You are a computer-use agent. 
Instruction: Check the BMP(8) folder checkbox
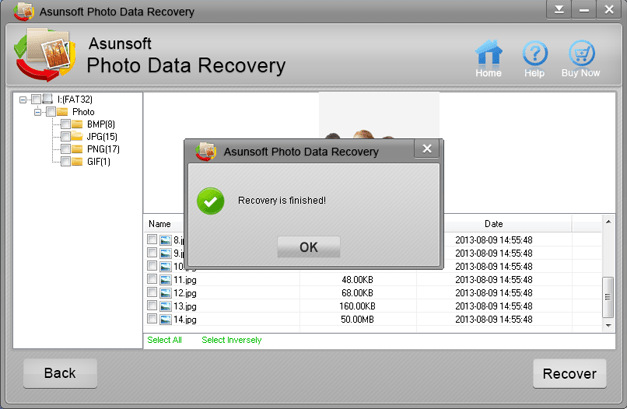click(65, 124)
